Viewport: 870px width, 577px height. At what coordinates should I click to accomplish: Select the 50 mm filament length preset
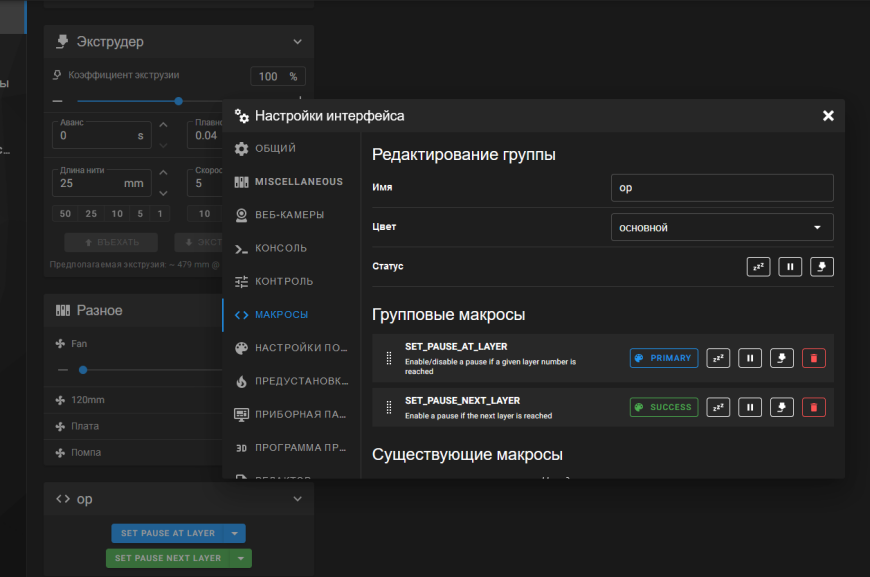(65, 213)
